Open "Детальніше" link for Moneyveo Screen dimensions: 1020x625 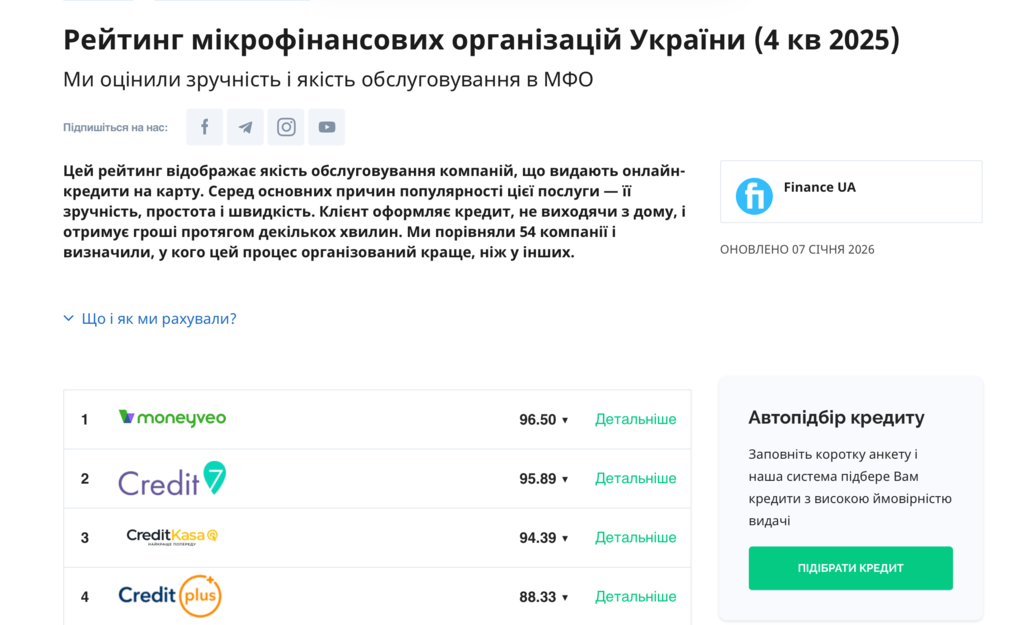(635, 419)
